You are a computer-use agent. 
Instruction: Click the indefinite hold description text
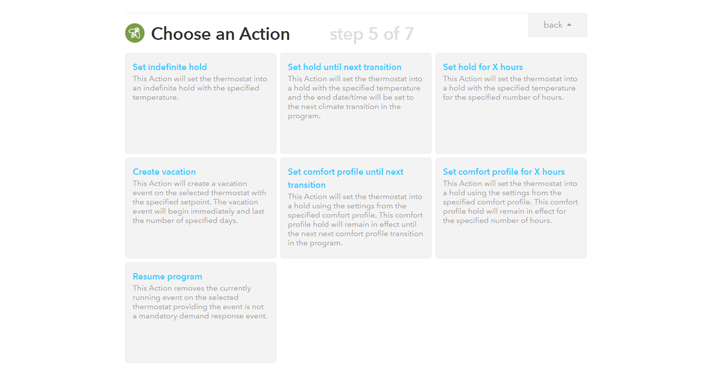(x=200, y=88)
